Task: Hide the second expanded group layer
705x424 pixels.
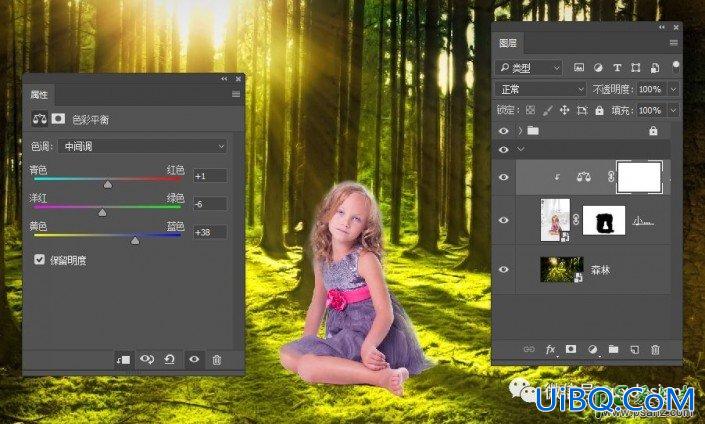Action: click(x=504, y=149)
